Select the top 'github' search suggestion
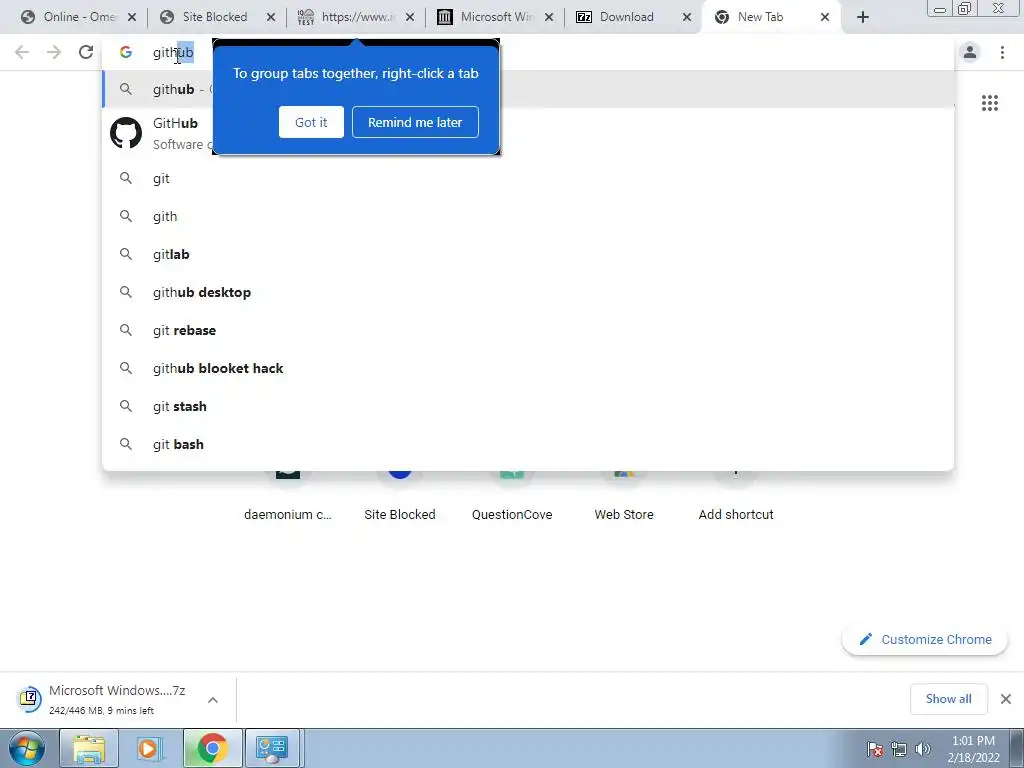 pyautogui.click(x=528, y=89)
